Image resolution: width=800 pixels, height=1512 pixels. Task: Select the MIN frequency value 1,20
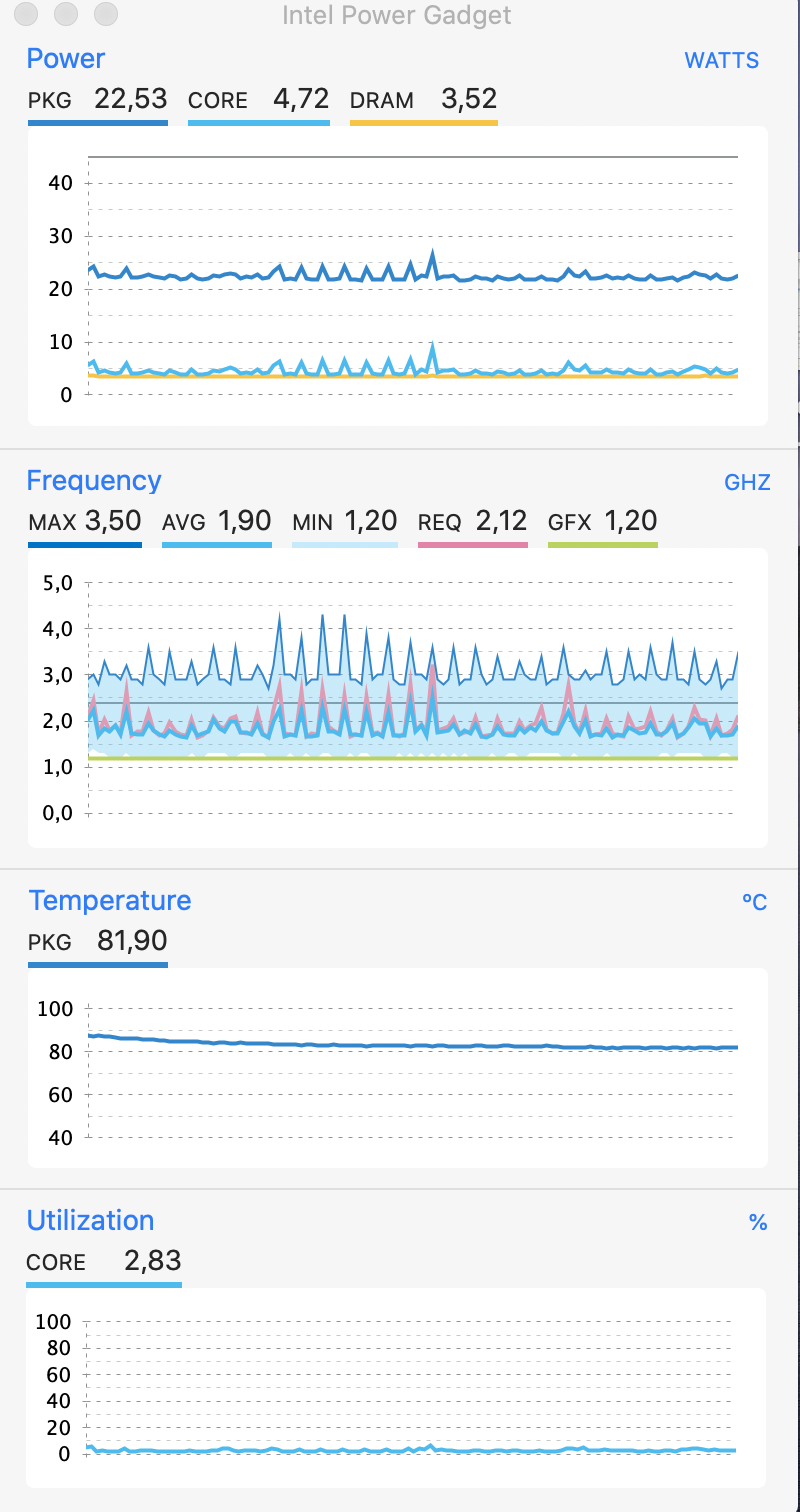coord(371,520)
